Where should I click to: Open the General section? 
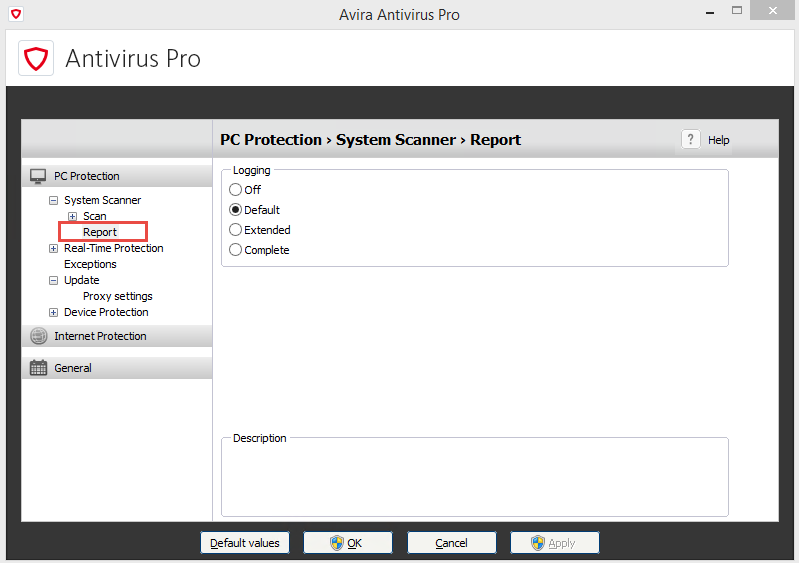click(117, 368)
